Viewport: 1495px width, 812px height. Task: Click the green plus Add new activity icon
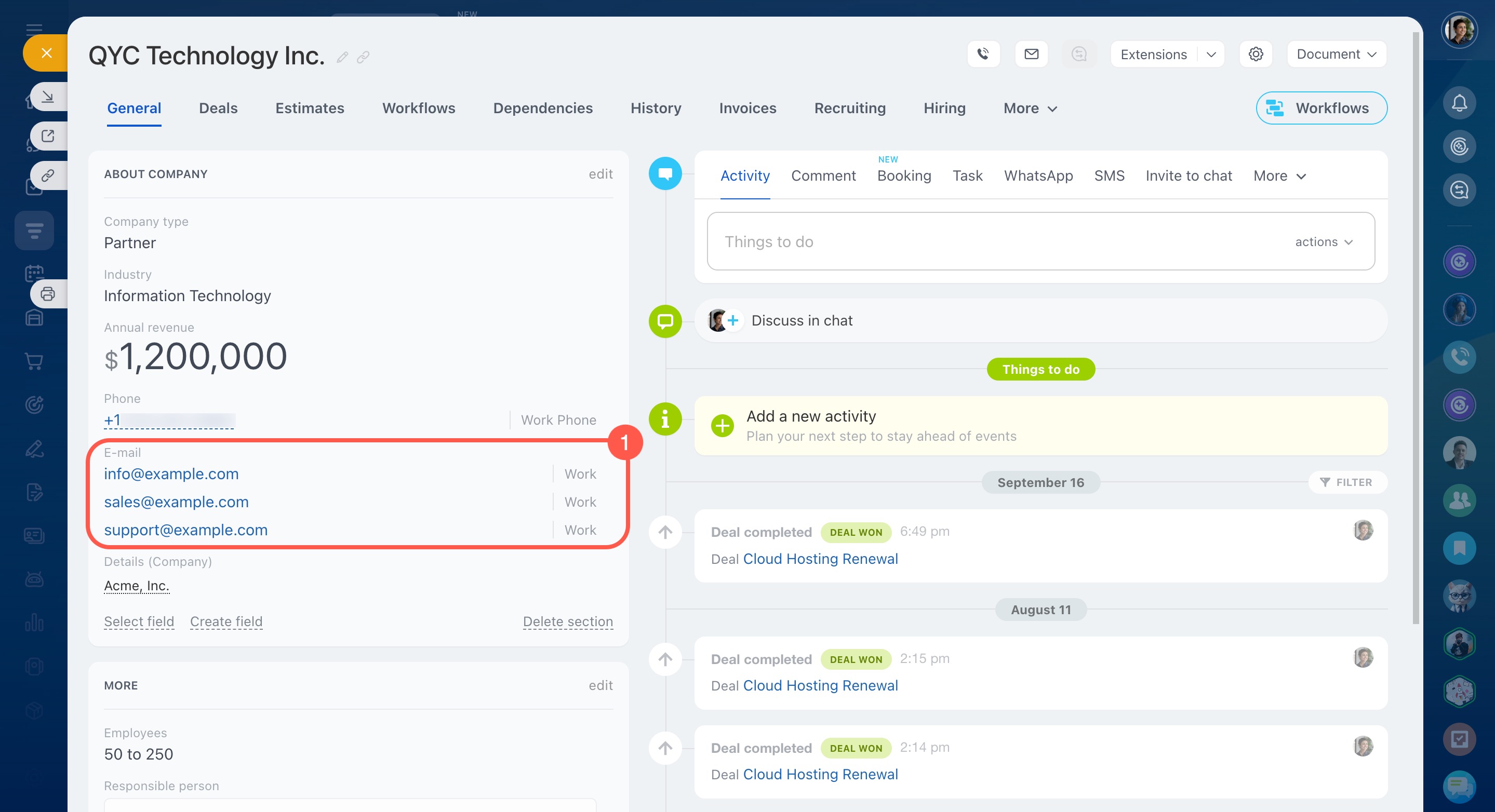723,426
